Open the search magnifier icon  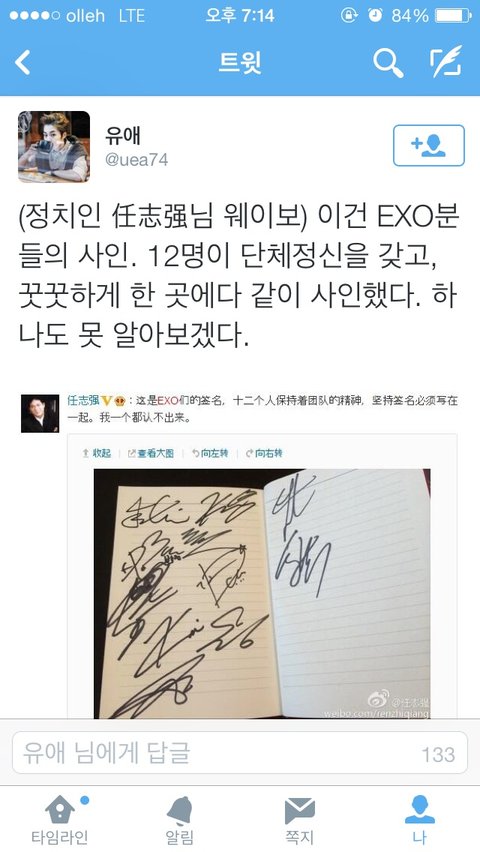tap(388, 63)
